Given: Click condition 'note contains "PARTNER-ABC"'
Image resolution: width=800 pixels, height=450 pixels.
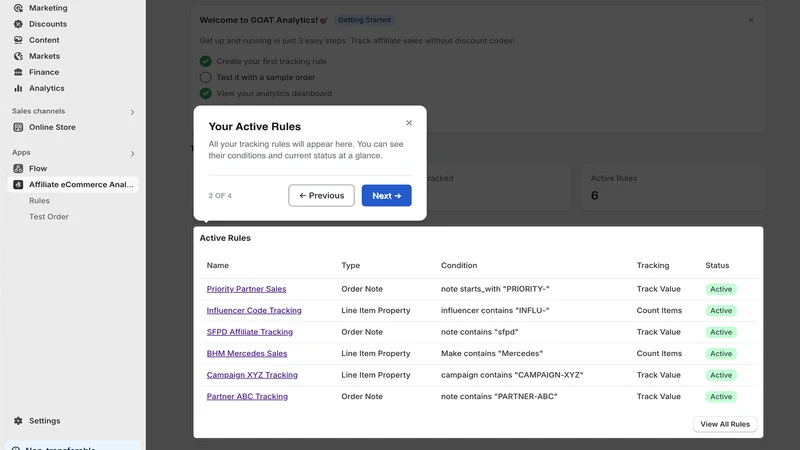Looking at the screenshot, I should click(x=499, y=396).
